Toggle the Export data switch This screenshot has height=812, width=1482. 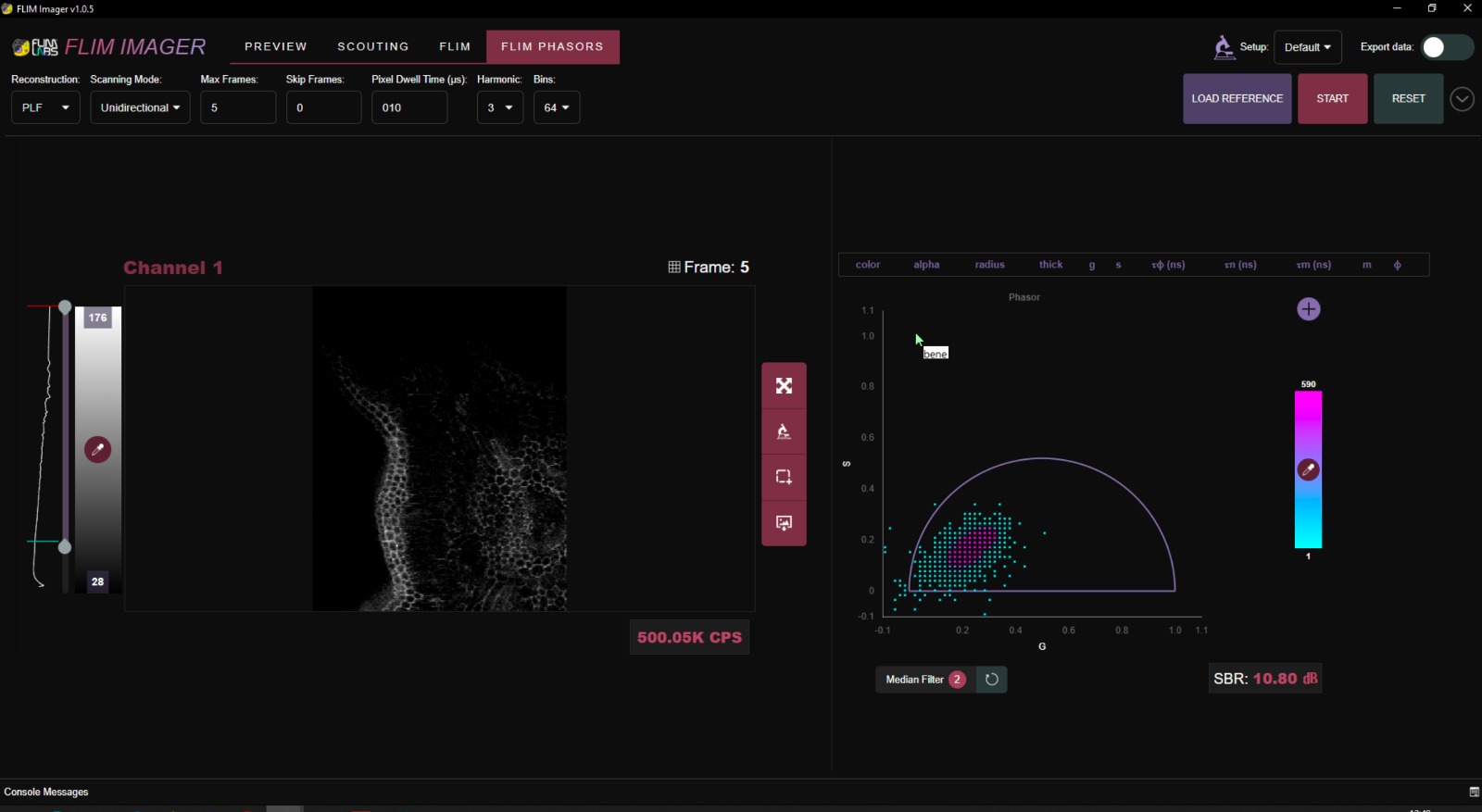pyautogui.click(x=1446, y=47)
